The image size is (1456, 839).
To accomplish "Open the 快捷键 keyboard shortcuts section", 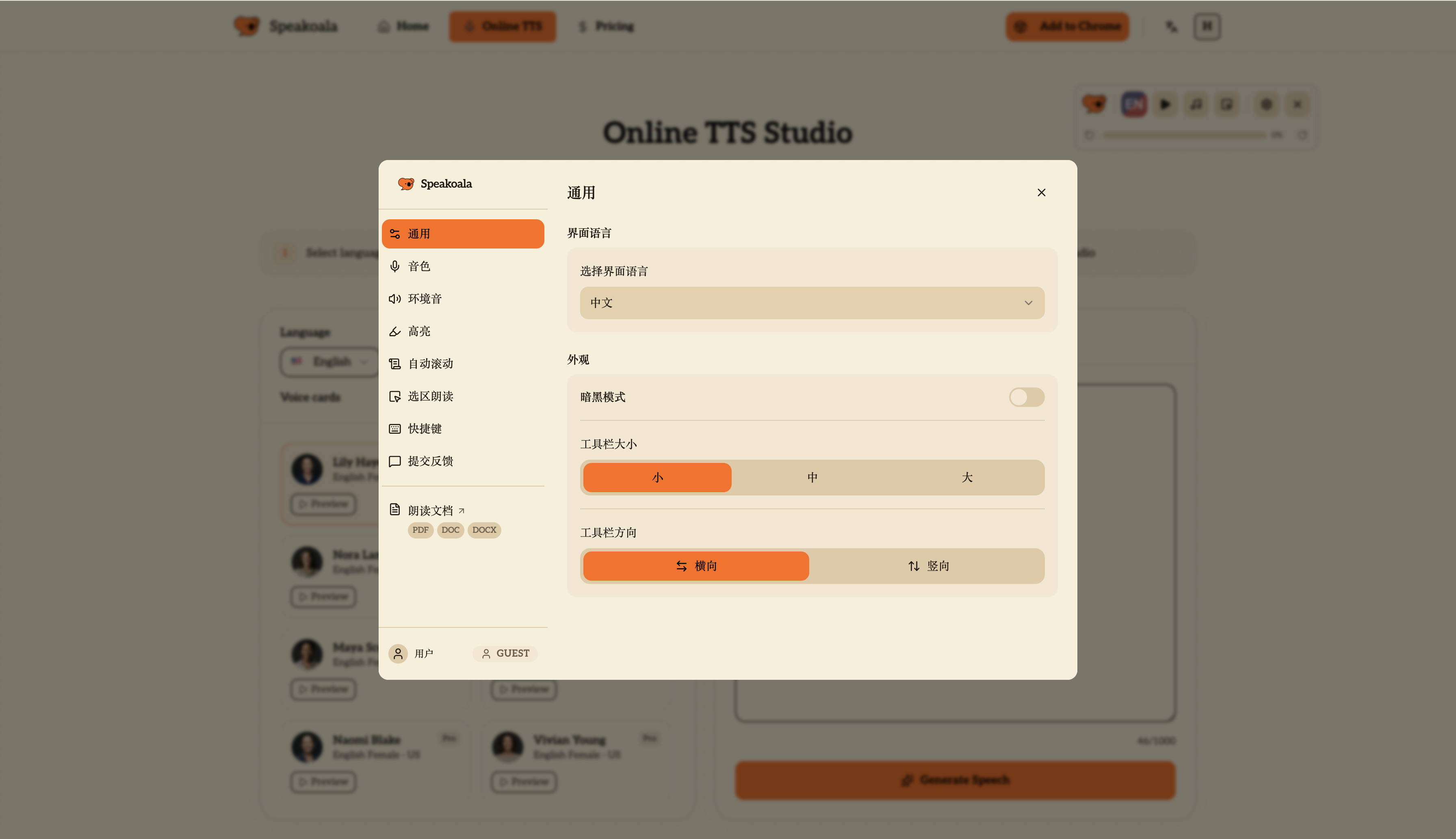I will 424,429.
